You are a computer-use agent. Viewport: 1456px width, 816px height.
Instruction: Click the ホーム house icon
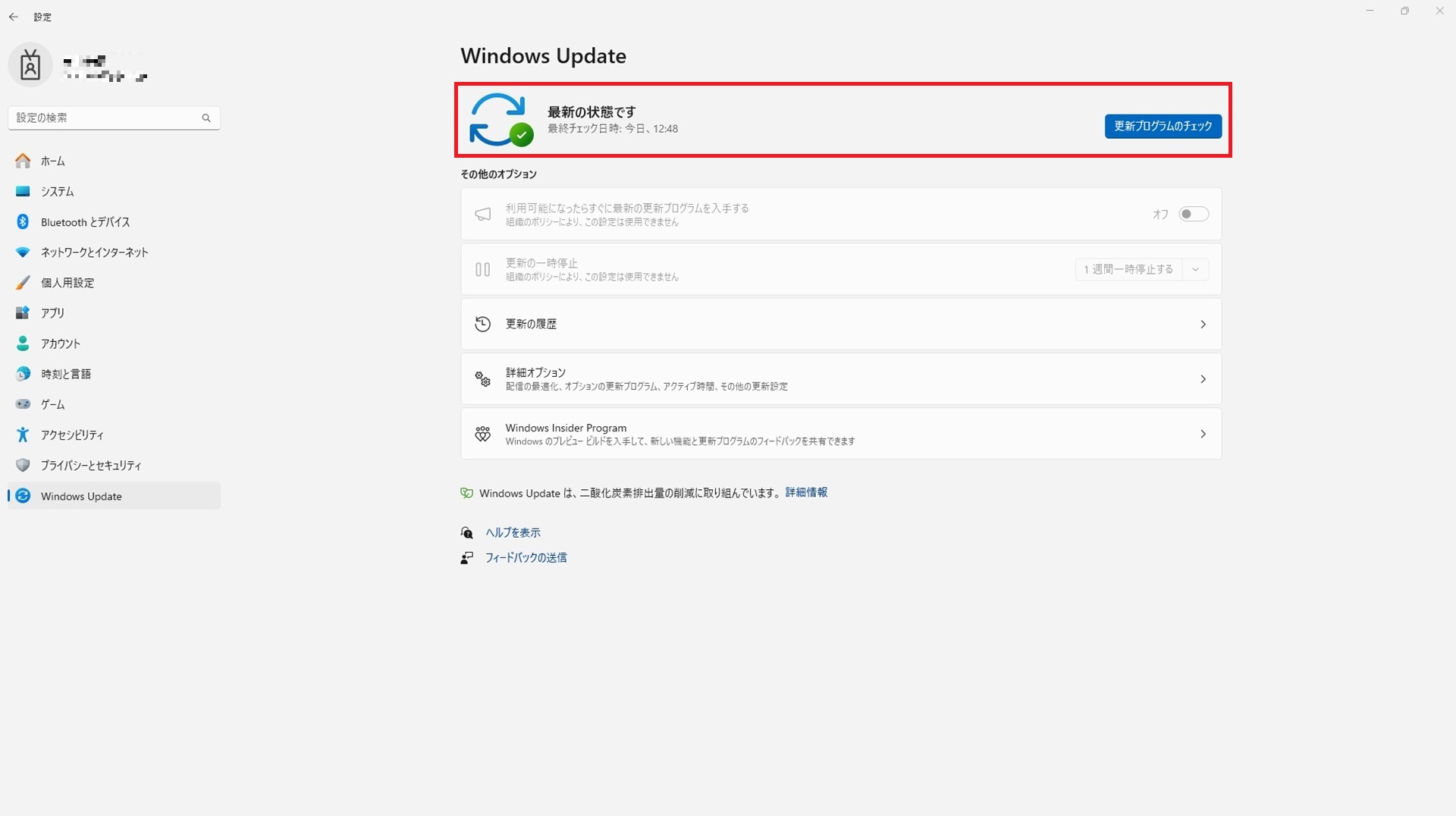point(23,161)
